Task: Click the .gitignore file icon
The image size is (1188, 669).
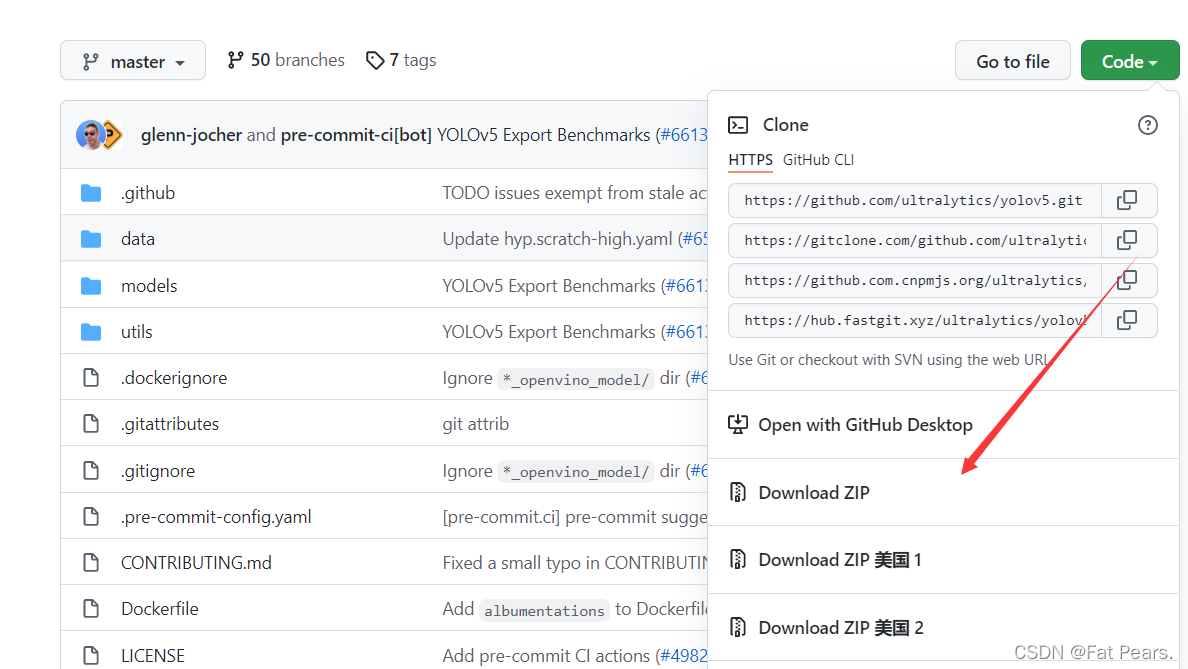Action: [x=91, y=470]
